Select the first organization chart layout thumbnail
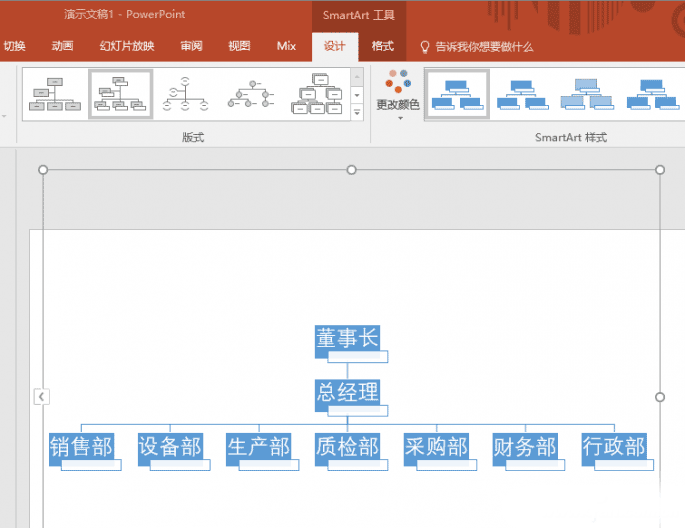The height and width of the screenshot is (528, 685). (55, 94)
